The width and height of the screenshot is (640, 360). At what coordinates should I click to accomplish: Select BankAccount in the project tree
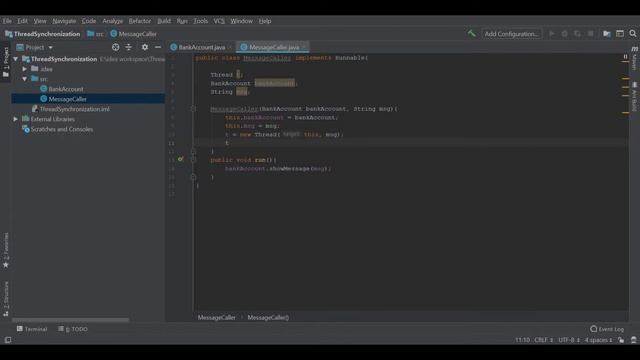pos(66,89)
